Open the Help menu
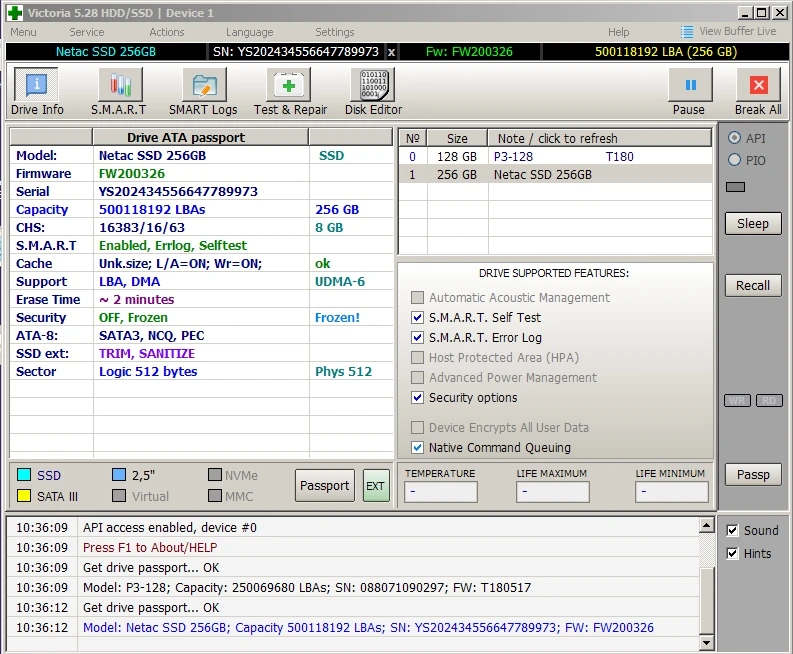793x654 pixels. point(618,32)
